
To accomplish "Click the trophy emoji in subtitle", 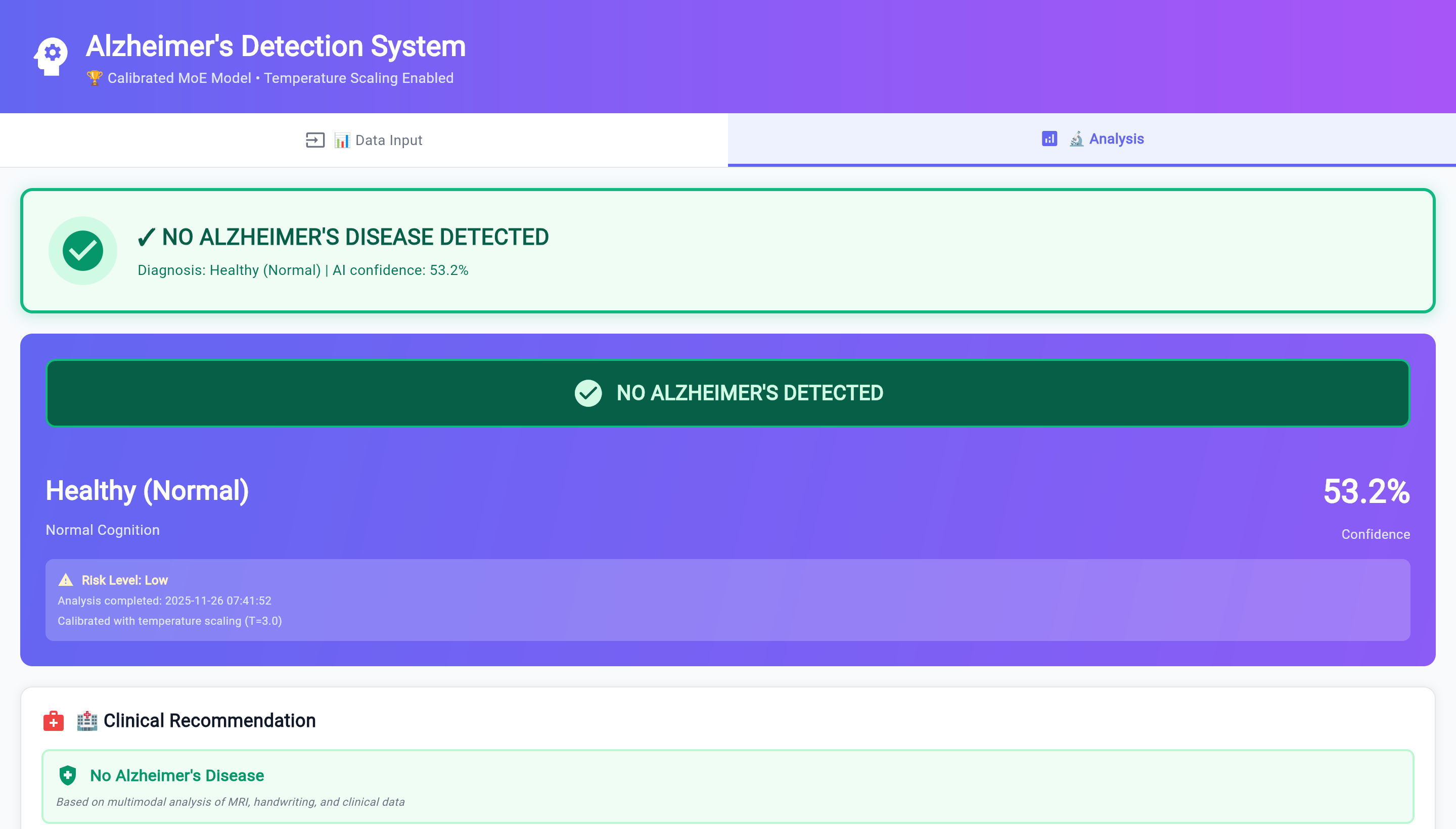I will [94, 77].
